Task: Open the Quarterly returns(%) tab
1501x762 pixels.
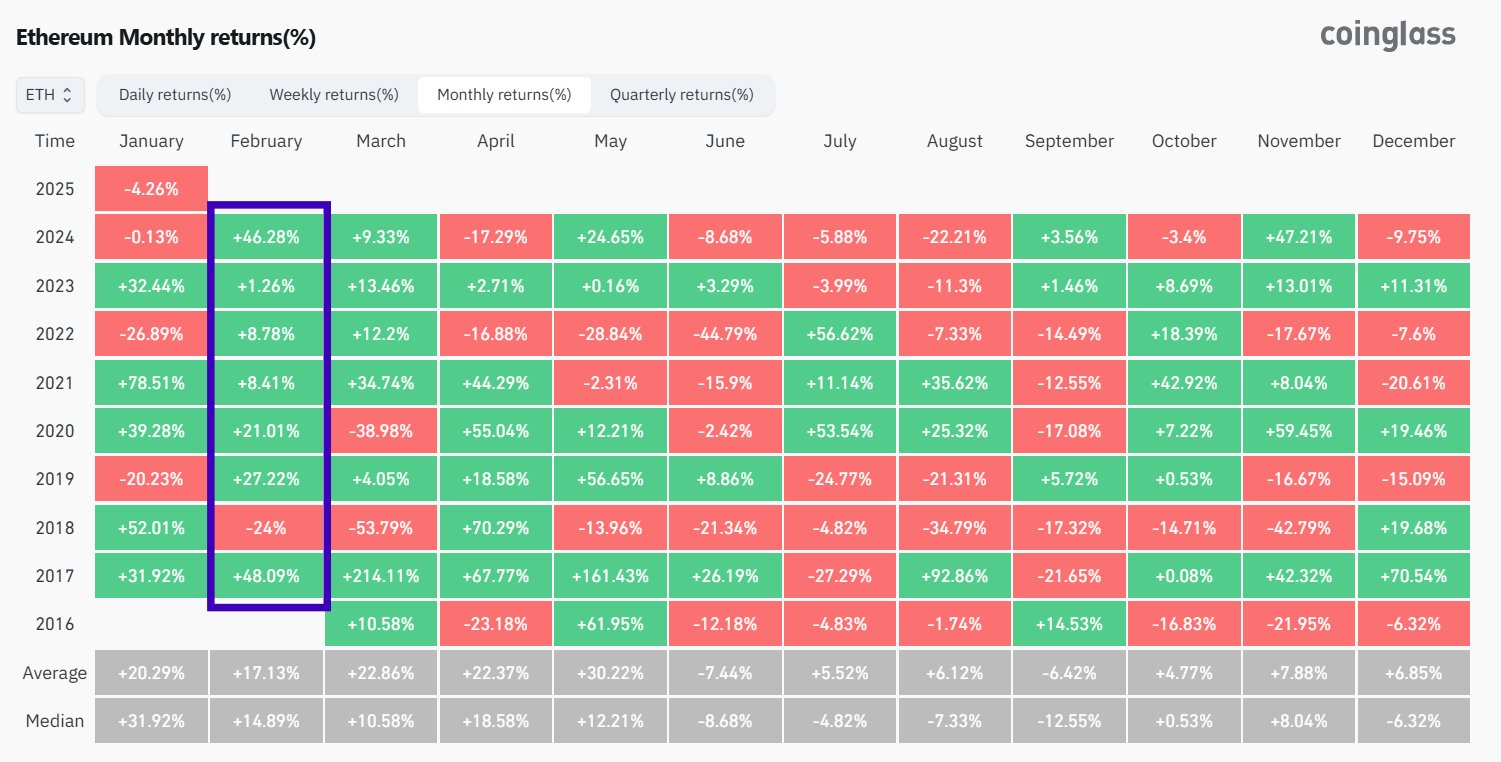Action: coord(682,95)
